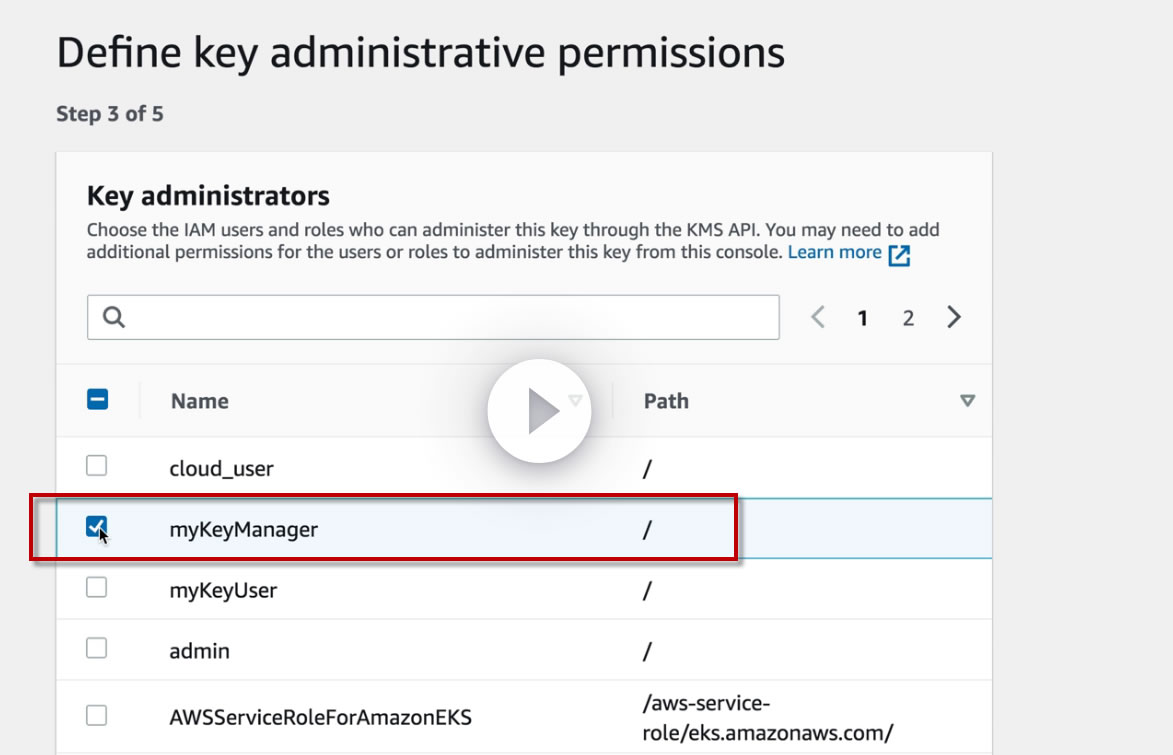Select the myKeyUser checkbox

pos(96,588)
